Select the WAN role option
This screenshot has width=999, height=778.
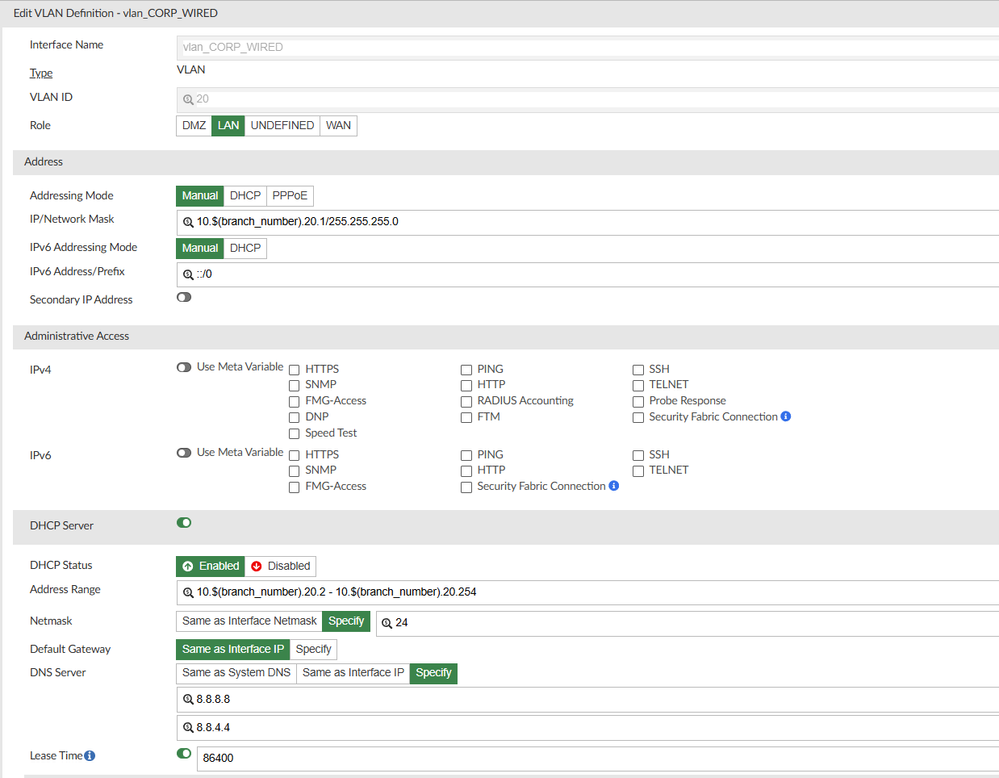pos(338,126)
